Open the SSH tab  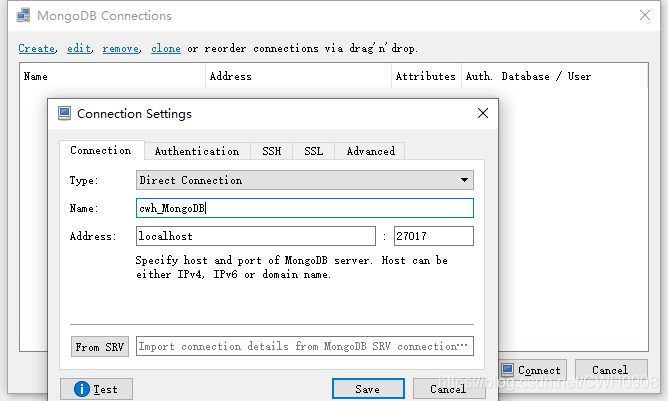(x=271, y=151)
